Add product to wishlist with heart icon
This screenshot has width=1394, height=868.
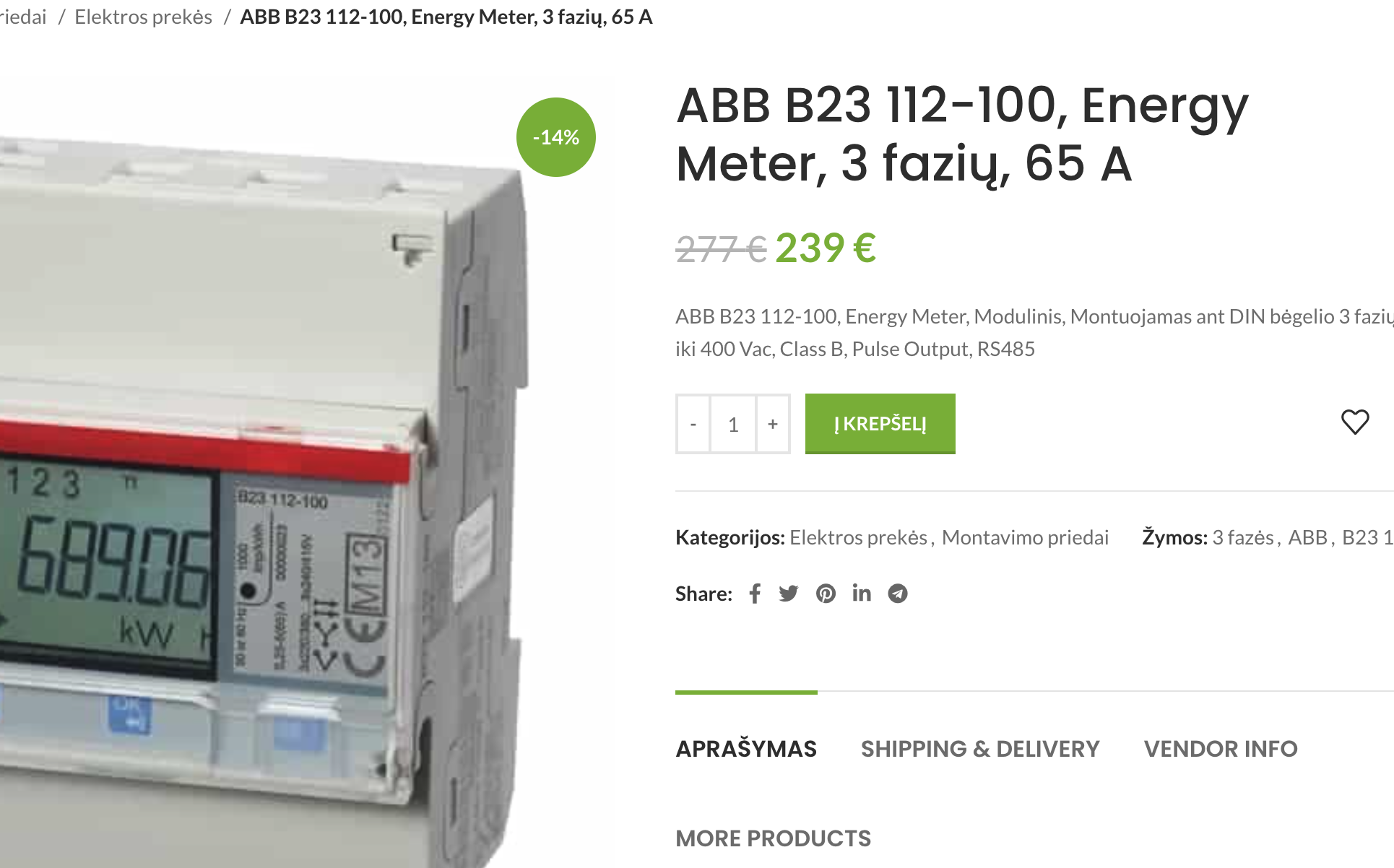tap(1355, 422)
